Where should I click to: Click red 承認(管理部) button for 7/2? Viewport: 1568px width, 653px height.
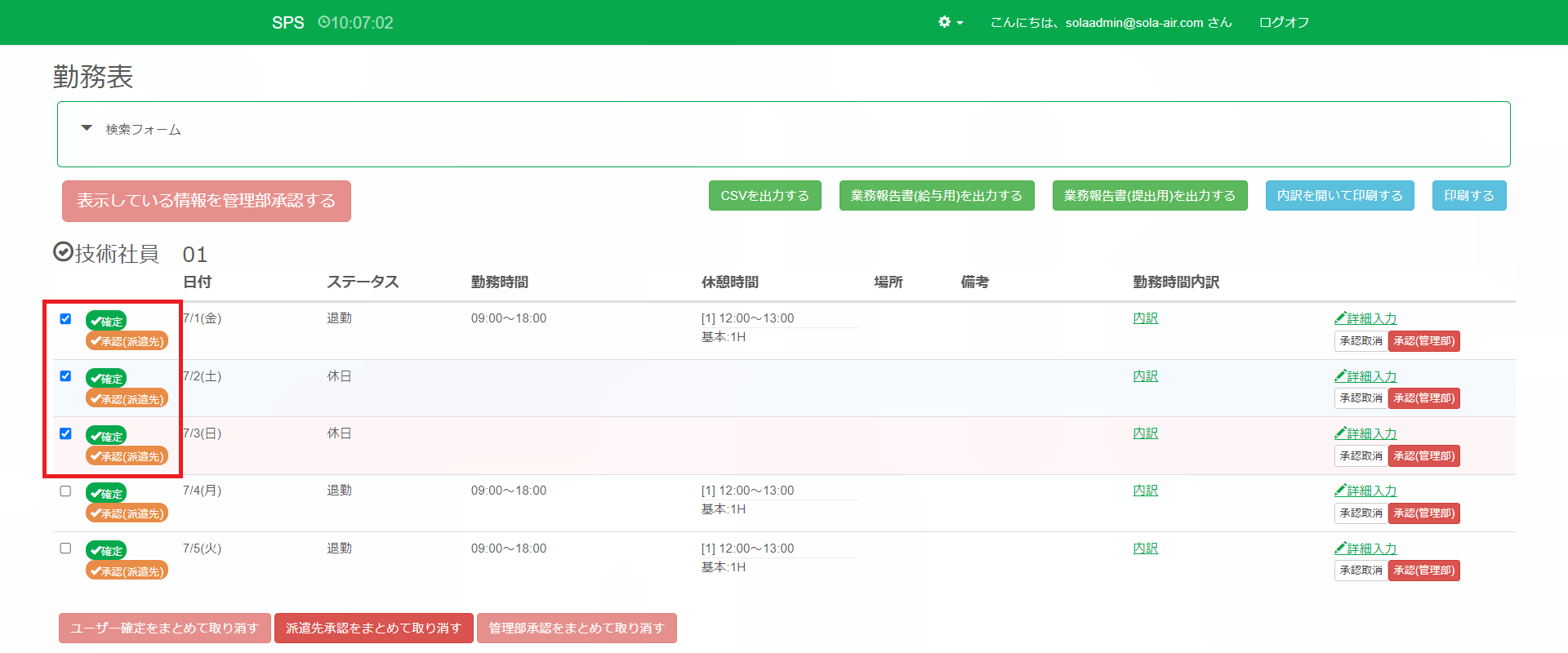(1423, 398)
